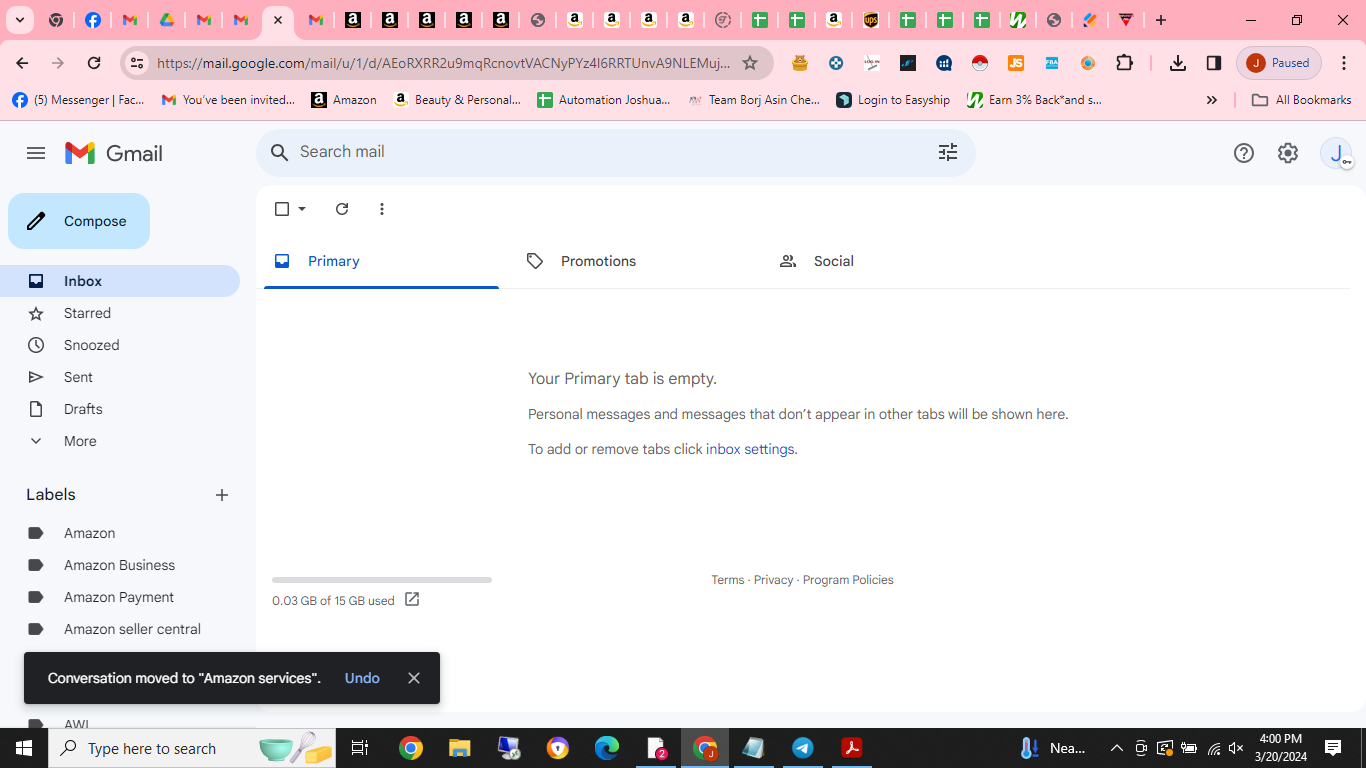The height and width of the screenshot is (768, 1366).
Task: Open Microsoft Edge from the taskbar
Action: tap(607, 748)
